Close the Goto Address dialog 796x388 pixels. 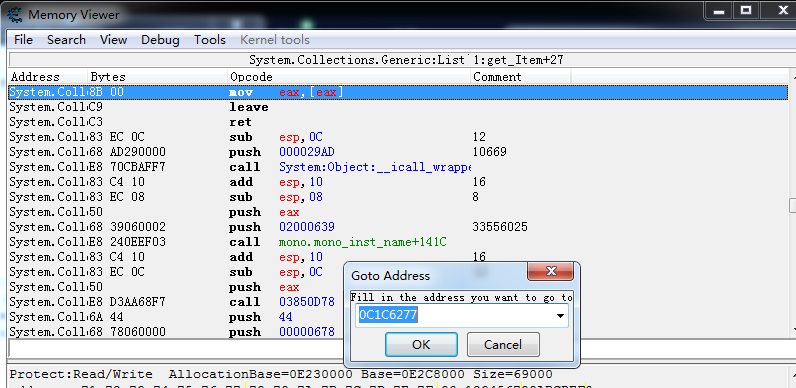pyautogui.click(x=551, y=271)
